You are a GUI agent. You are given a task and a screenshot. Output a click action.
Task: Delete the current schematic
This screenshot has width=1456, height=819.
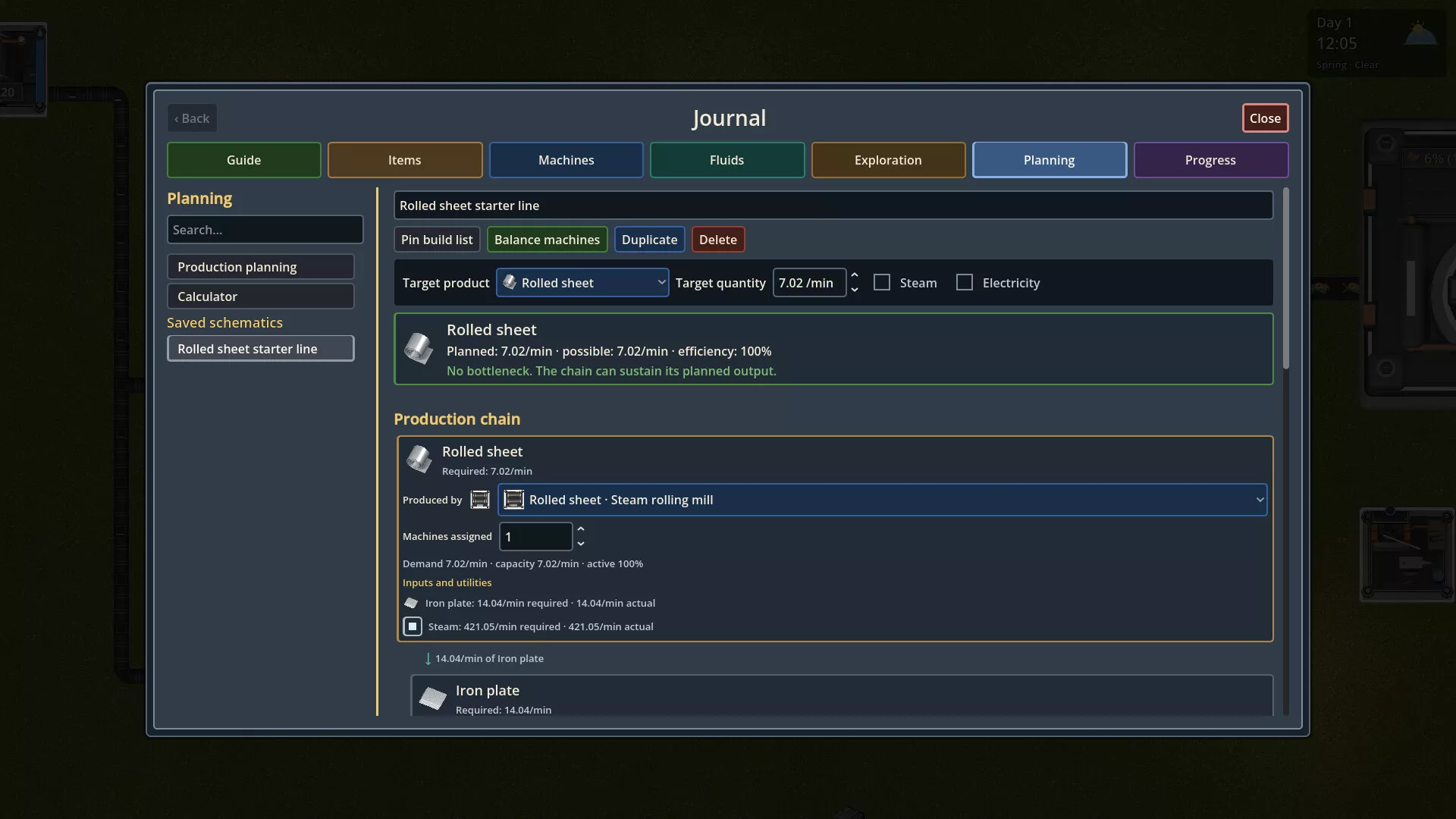[x=718, y=240]
